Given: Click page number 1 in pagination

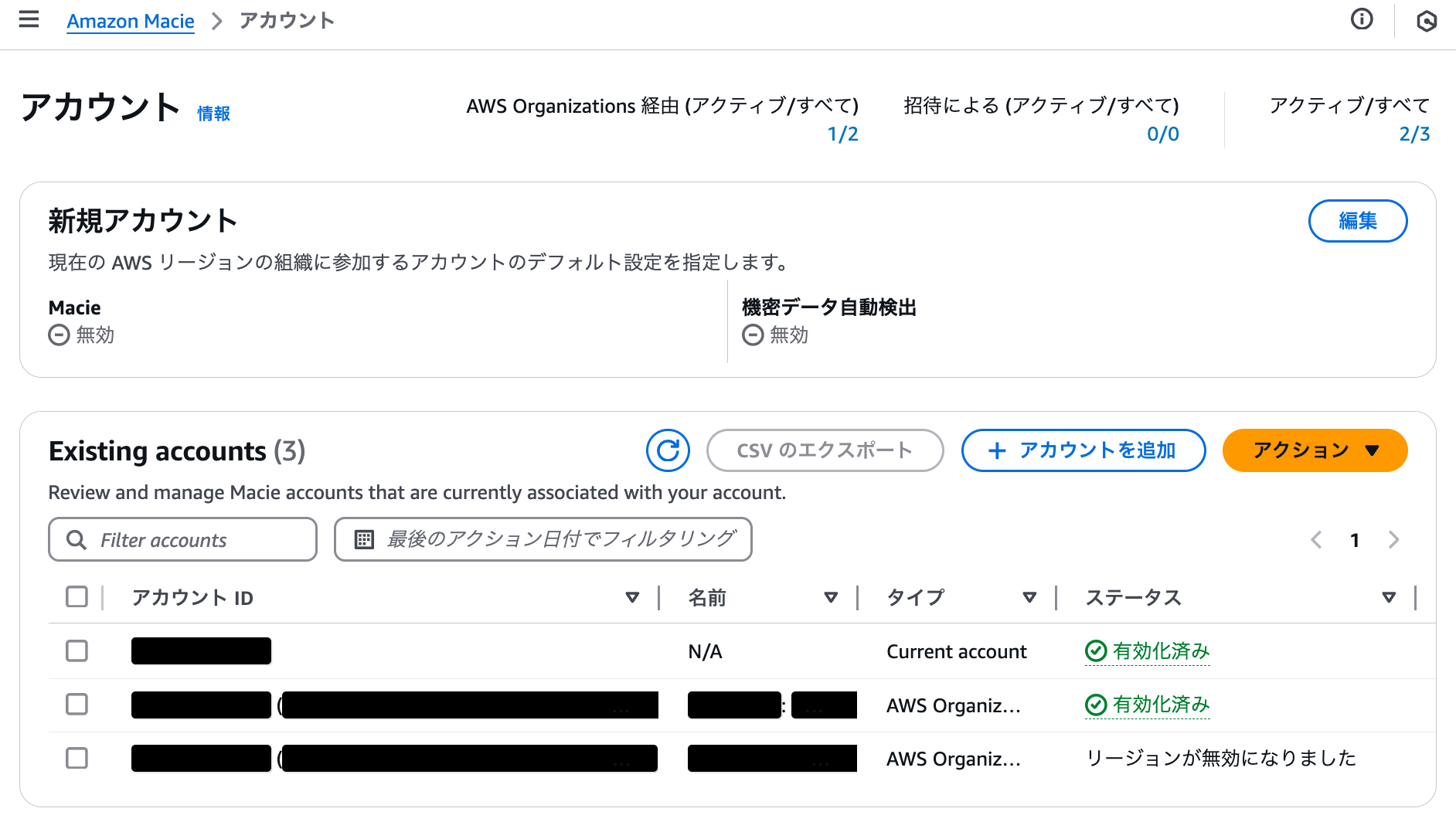Looking at the screenshot, I should pos(1355,540).
